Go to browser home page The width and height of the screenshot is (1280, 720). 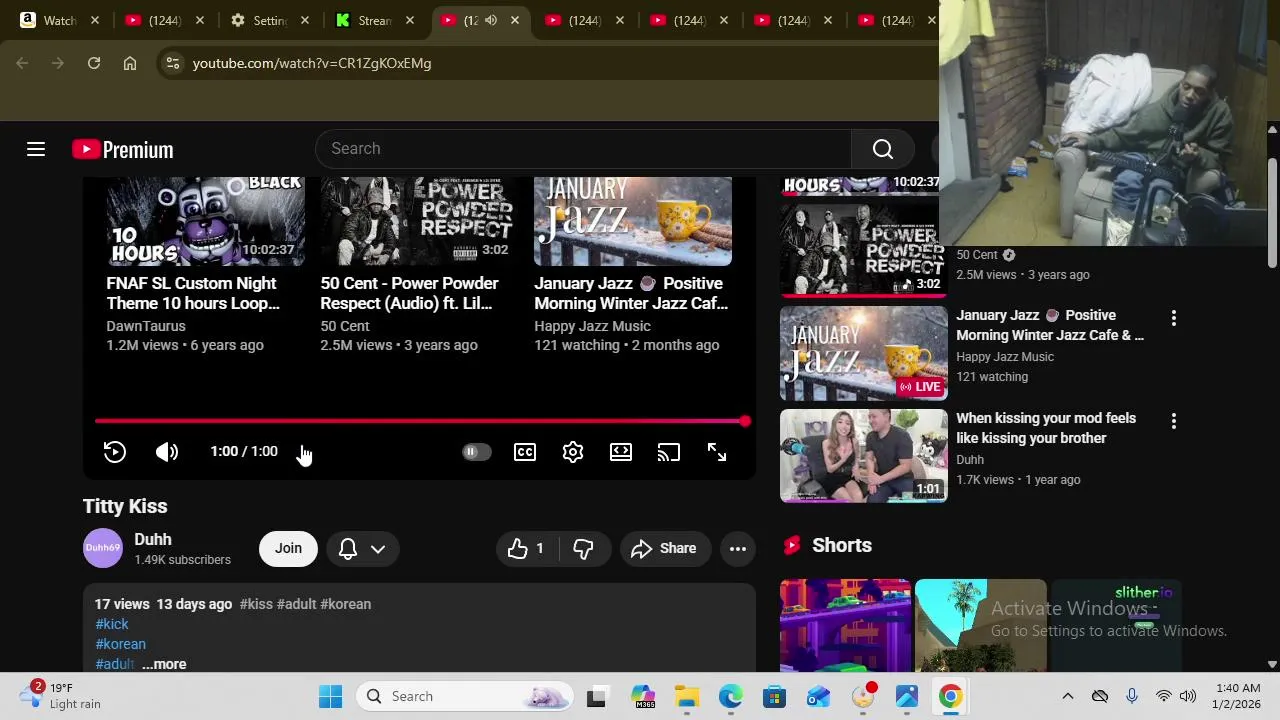[x=130, y=63]
